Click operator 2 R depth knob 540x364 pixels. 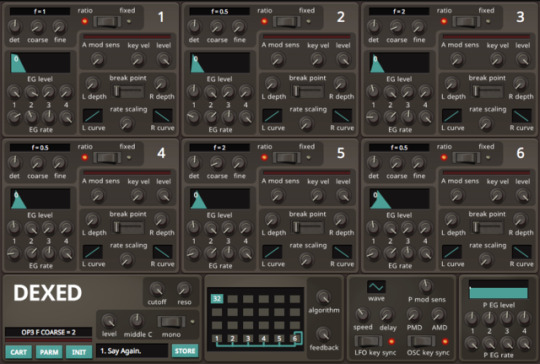[340, 84]
